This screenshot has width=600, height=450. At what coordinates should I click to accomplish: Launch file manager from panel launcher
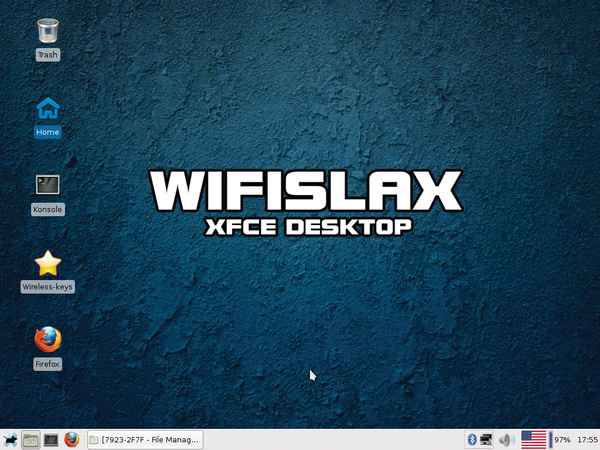31,440
